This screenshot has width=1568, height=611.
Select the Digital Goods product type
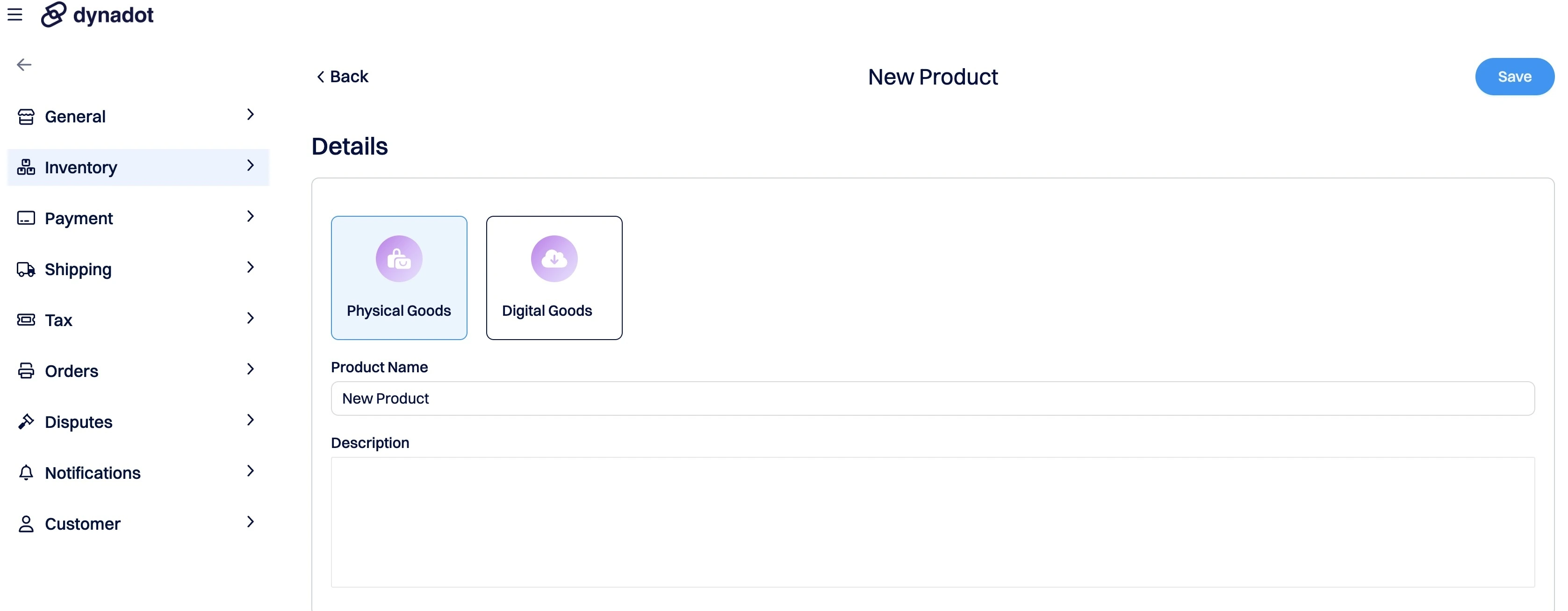[x=554, y=278]
